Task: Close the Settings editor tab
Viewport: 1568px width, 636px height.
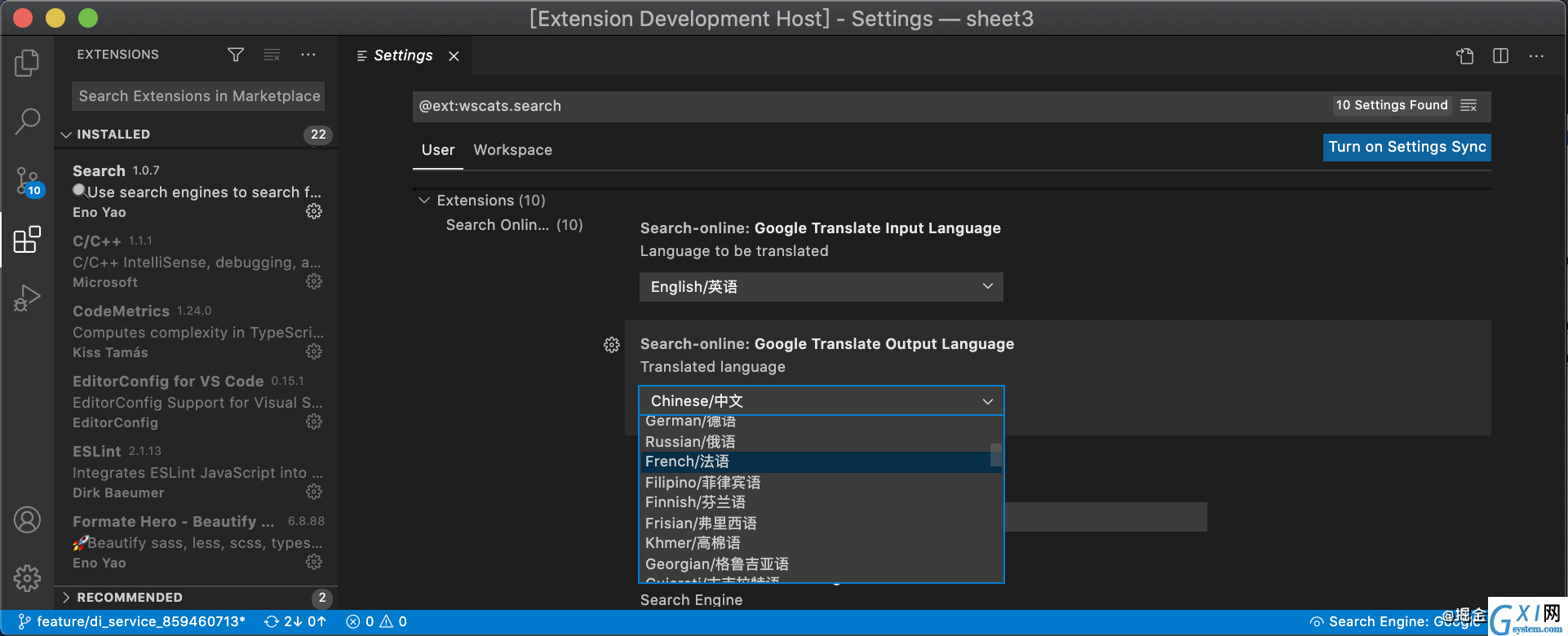Action: (454, 55)
